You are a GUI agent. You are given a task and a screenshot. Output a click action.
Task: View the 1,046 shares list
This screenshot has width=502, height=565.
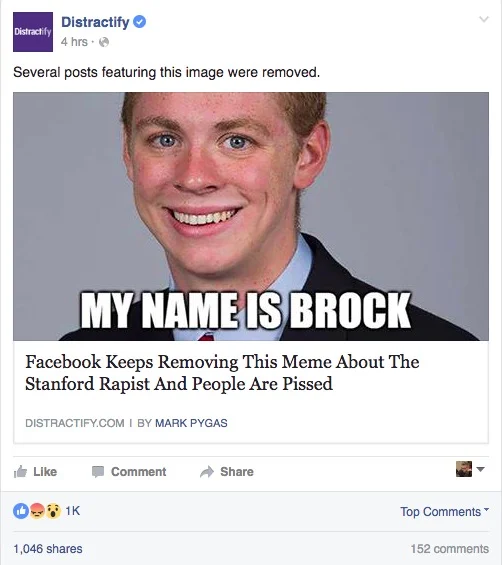point(48,549)
